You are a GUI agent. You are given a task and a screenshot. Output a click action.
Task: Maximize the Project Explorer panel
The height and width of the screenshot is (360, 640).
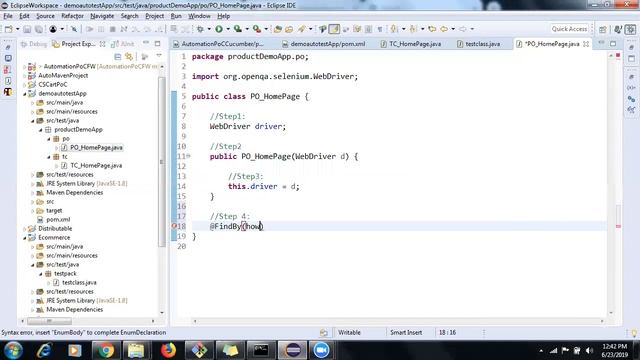[x=157, y=43]
